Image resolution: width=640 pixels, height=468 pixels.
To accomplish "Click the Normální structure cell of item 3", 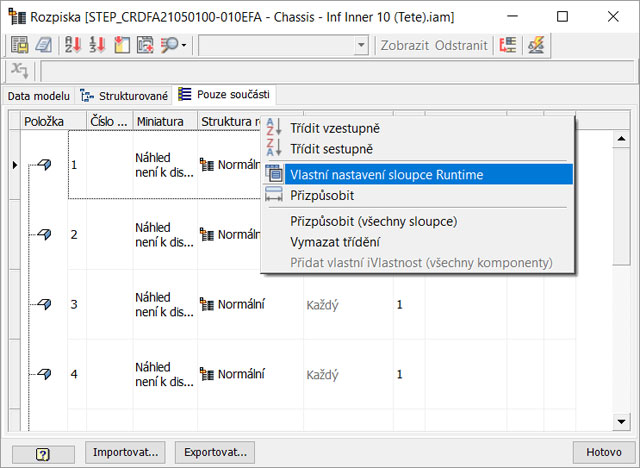I will click(250, 304).
